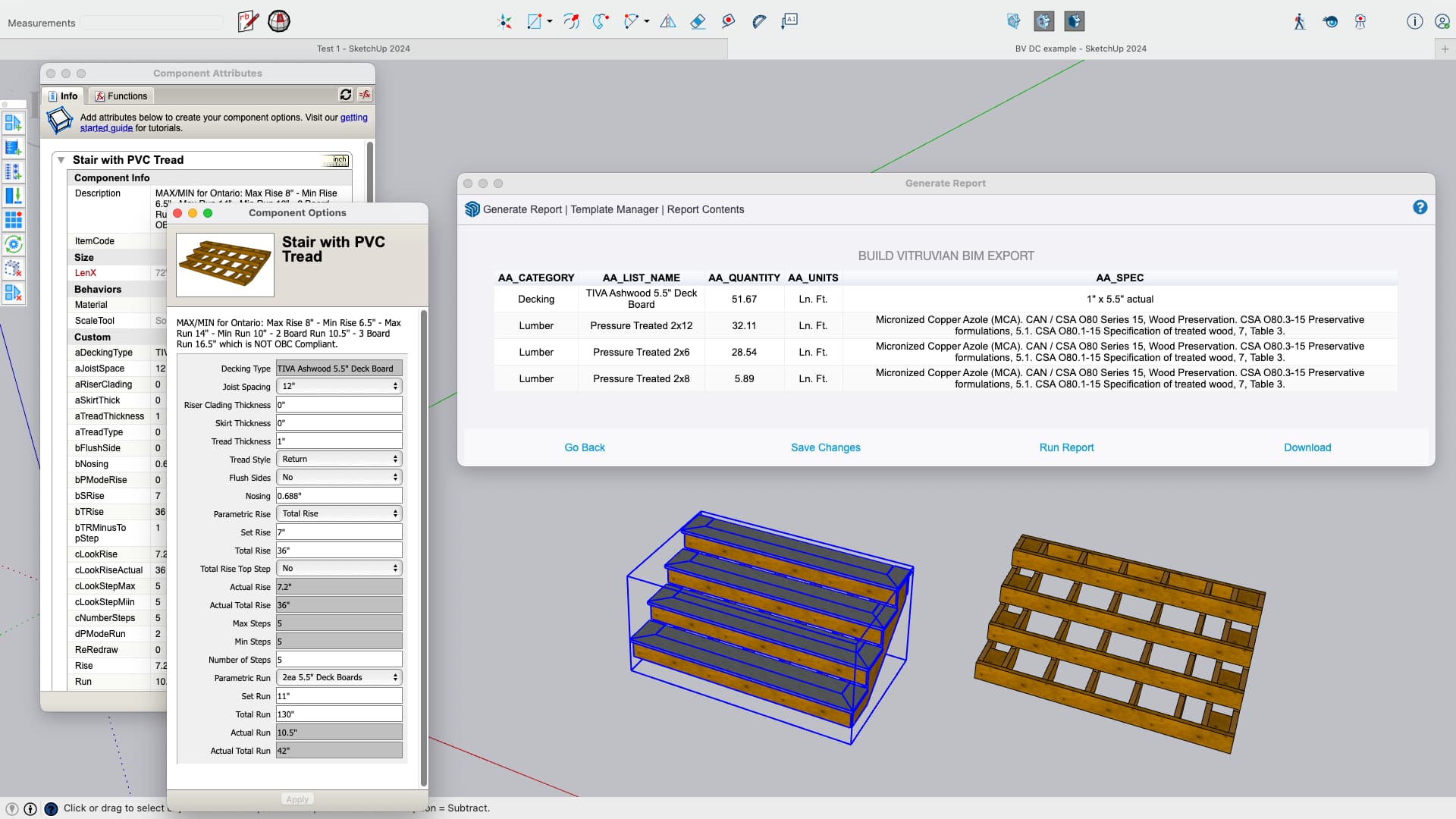Select the Text label tool icon

(789, 21)
